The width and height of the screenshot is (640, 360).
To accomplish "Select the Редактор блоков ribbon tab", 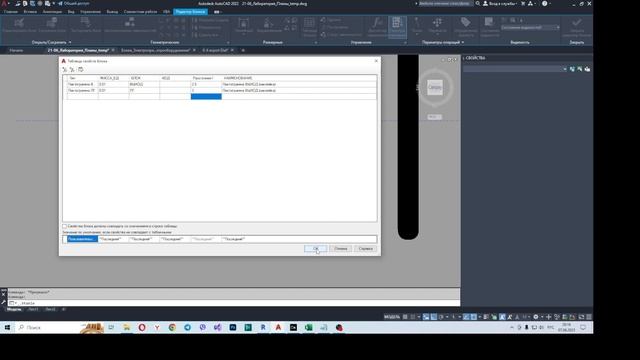I will pos(190,12).
